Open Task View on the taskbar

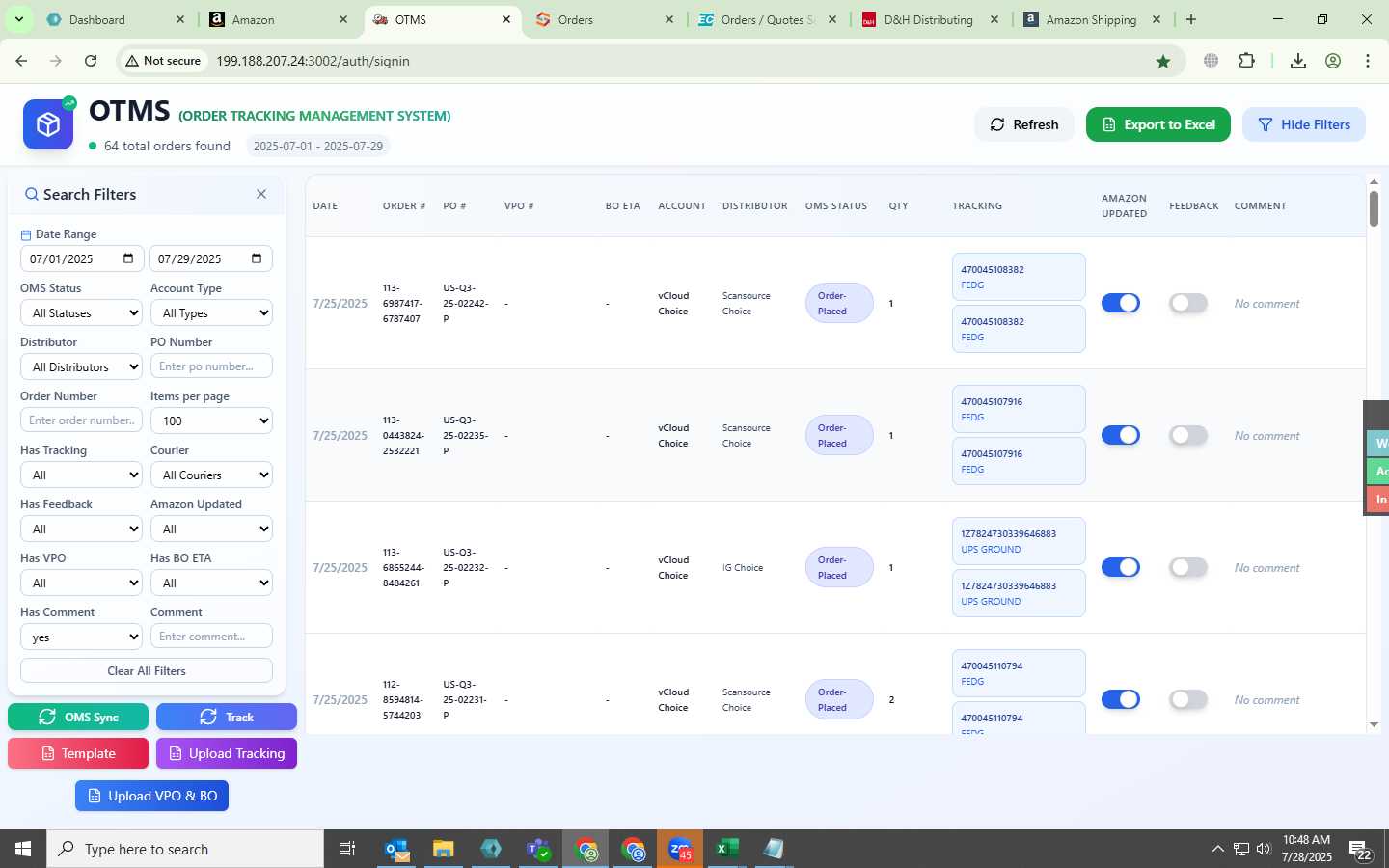pos(347,849)
